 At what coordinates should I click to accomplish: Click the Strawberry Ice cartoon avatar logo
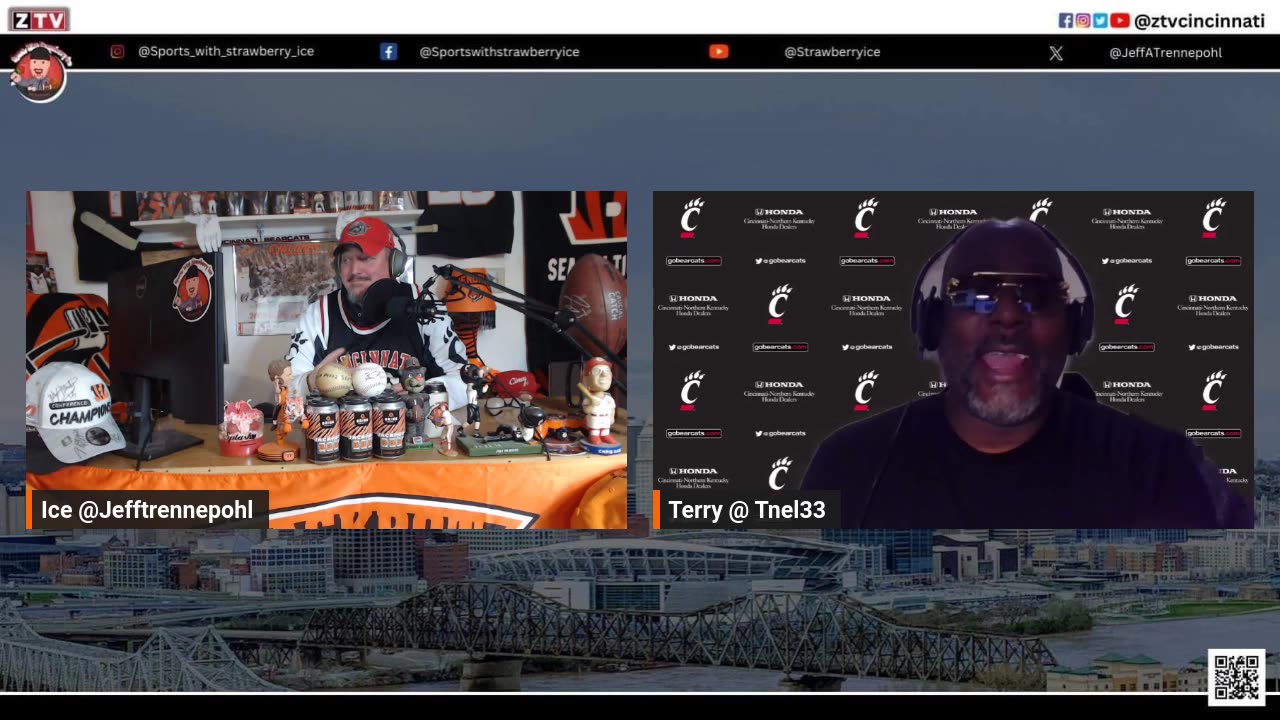pos(39,72)
